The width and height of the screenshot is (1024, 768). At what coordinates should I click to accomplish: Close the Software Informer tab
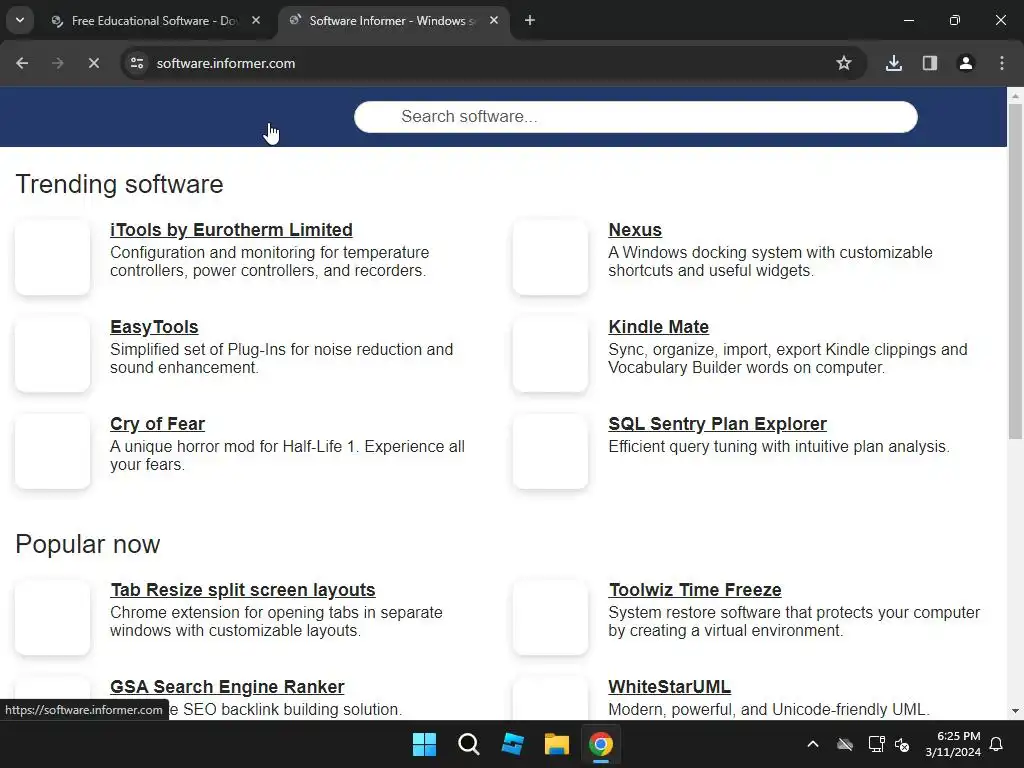point(494,20)
